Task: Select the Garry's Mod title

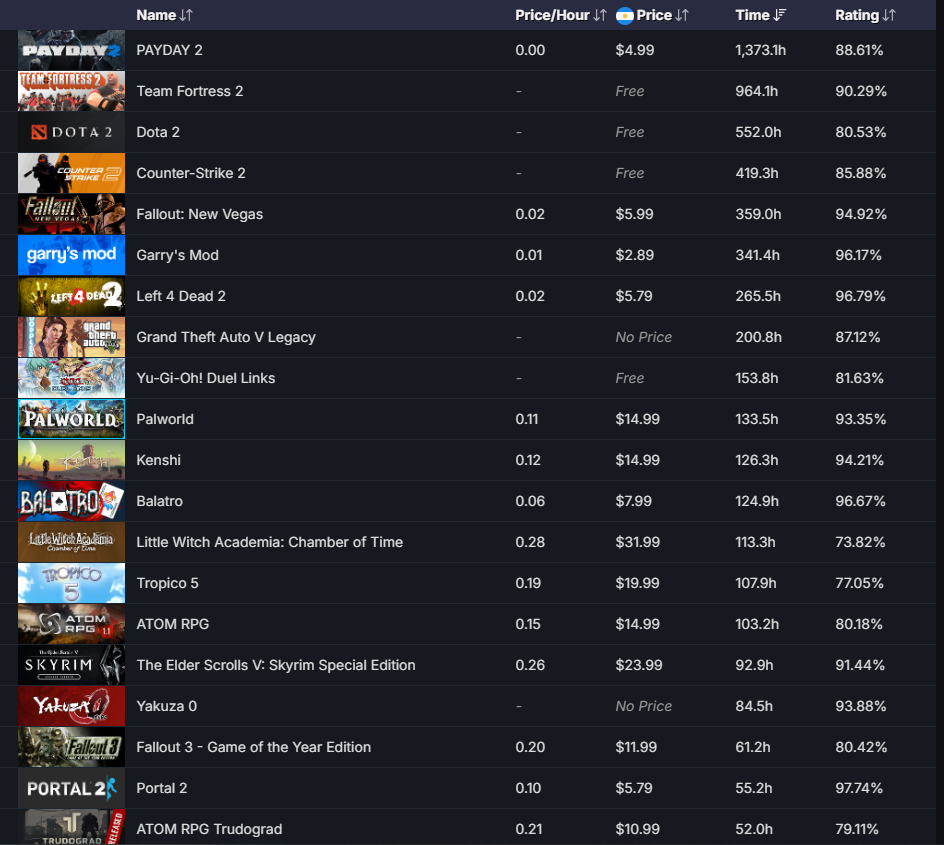Action: tap(177, 255)
